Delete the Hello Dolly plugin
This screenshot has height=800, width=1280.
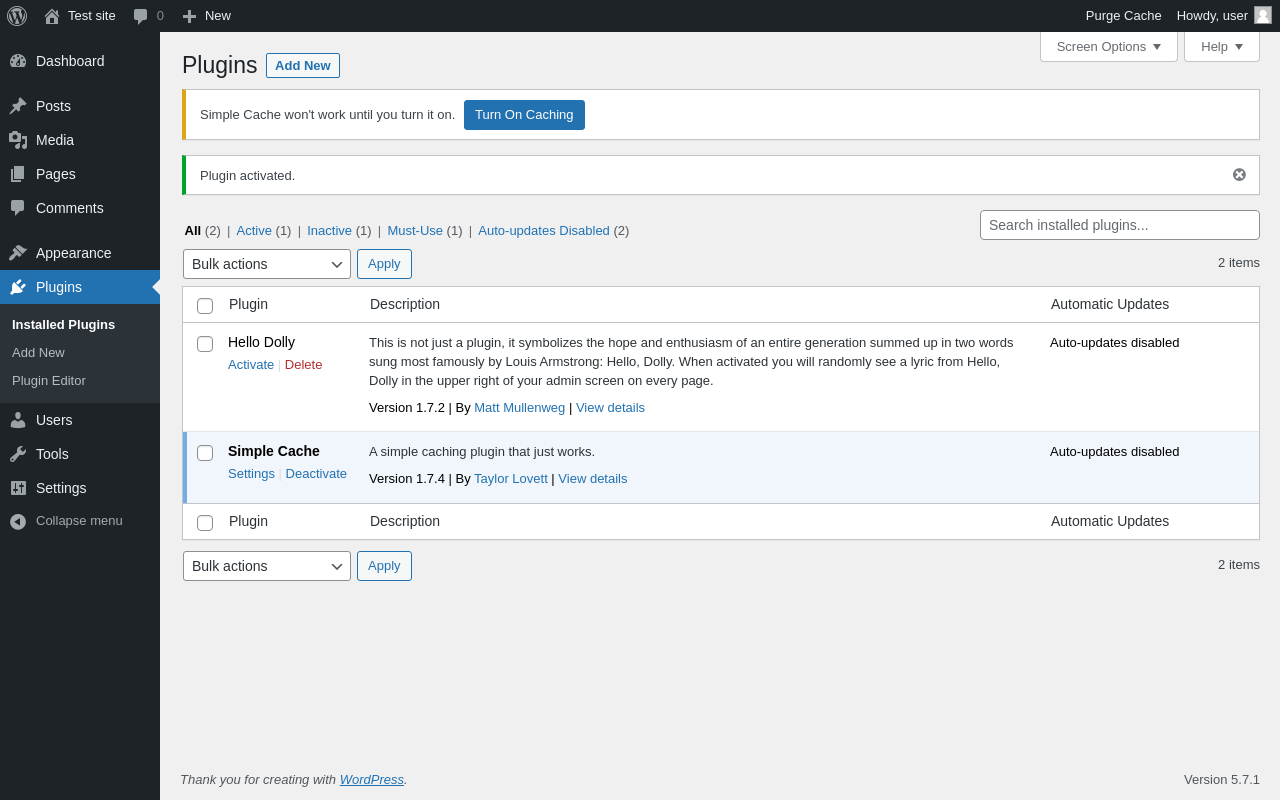click(x=304, y=365)
